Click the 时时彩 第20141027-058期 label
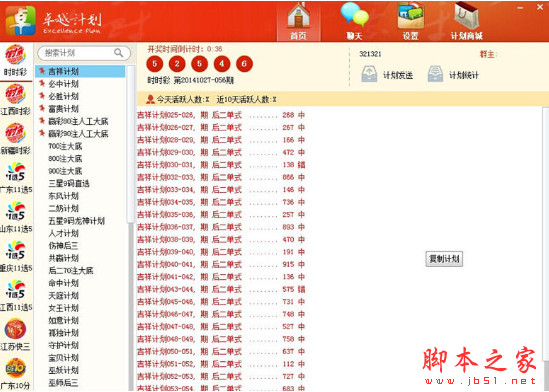This screenshot has width=549, height=392. [190, 81]
